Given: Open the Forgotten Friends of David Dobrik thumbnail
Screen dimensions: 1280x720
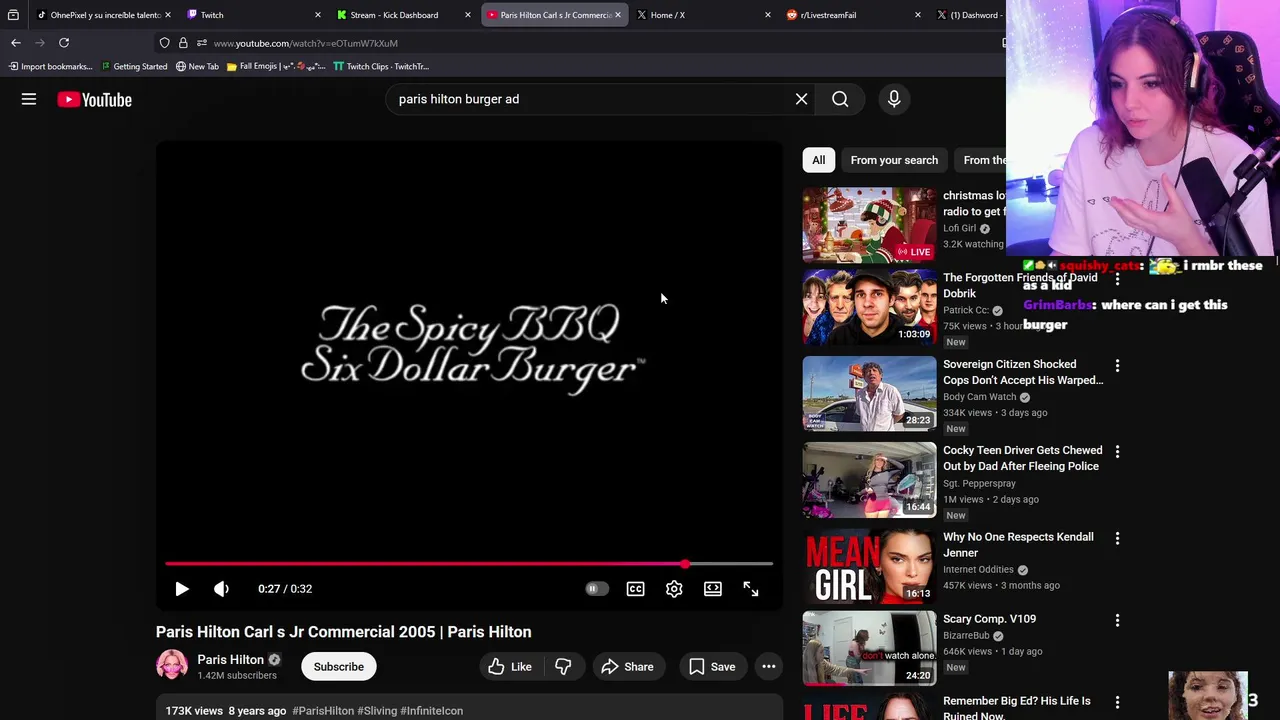Looking at the screenshot, I should 869,307.
